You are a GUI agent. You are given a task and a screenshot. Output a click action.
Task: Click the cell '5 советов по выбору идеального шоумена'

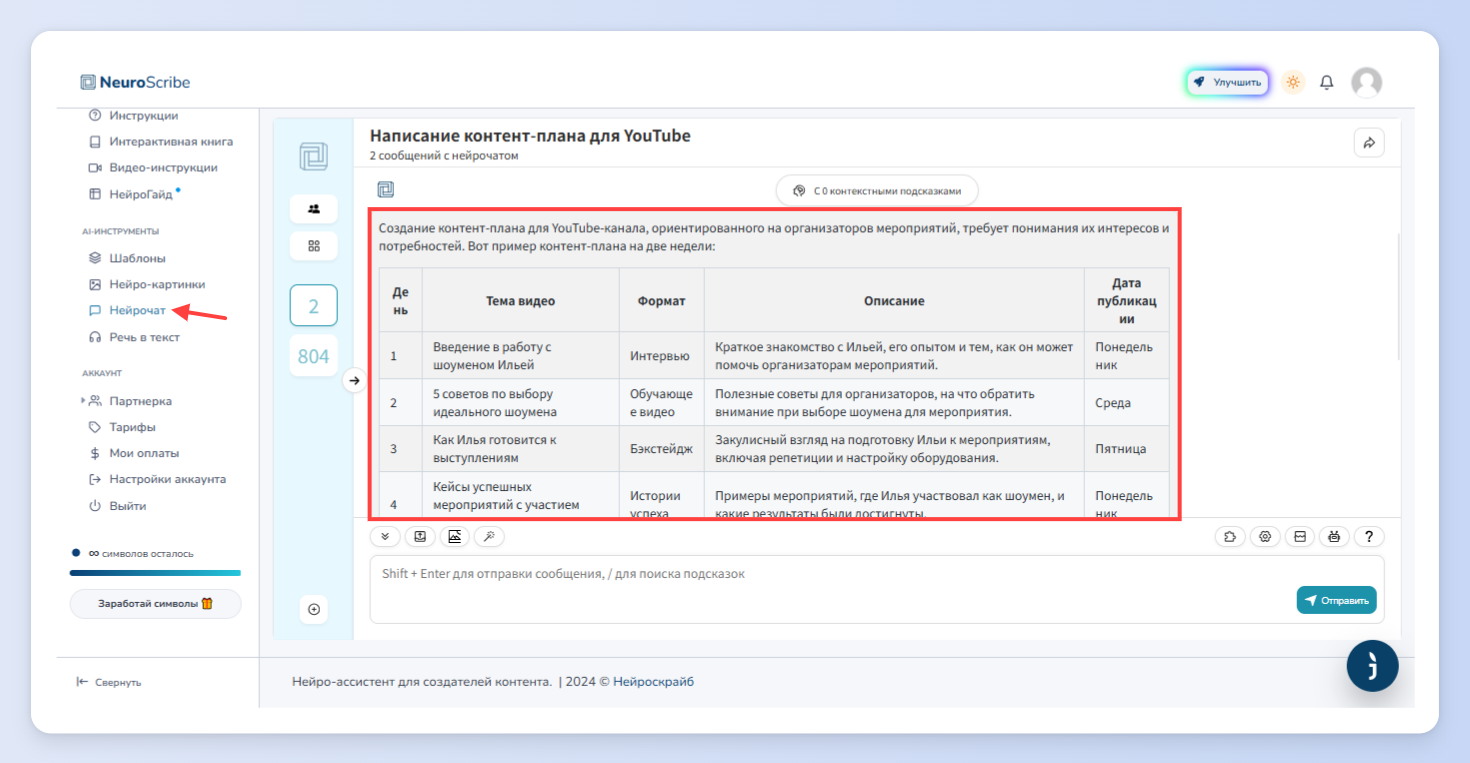coord(520,403)
